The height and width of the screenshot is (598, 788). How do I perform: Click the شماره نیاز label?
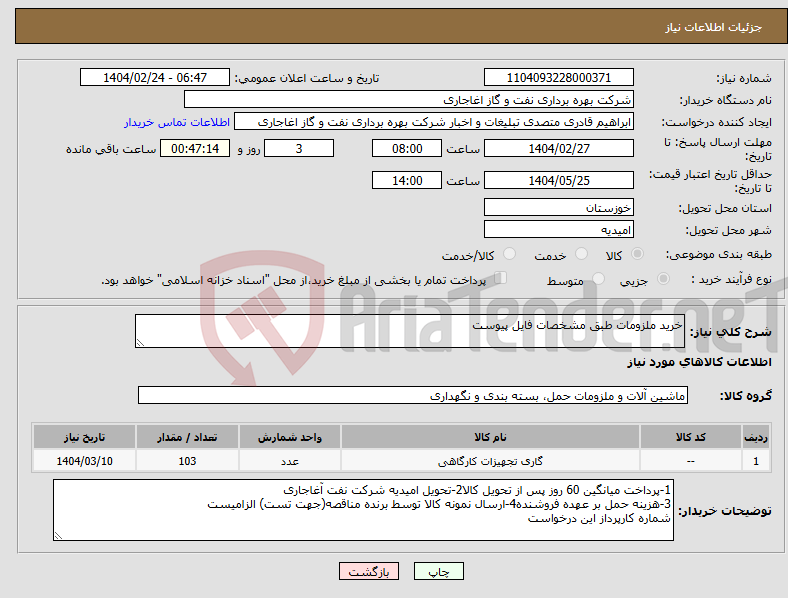pyautogui.click(x=744, y=78)
